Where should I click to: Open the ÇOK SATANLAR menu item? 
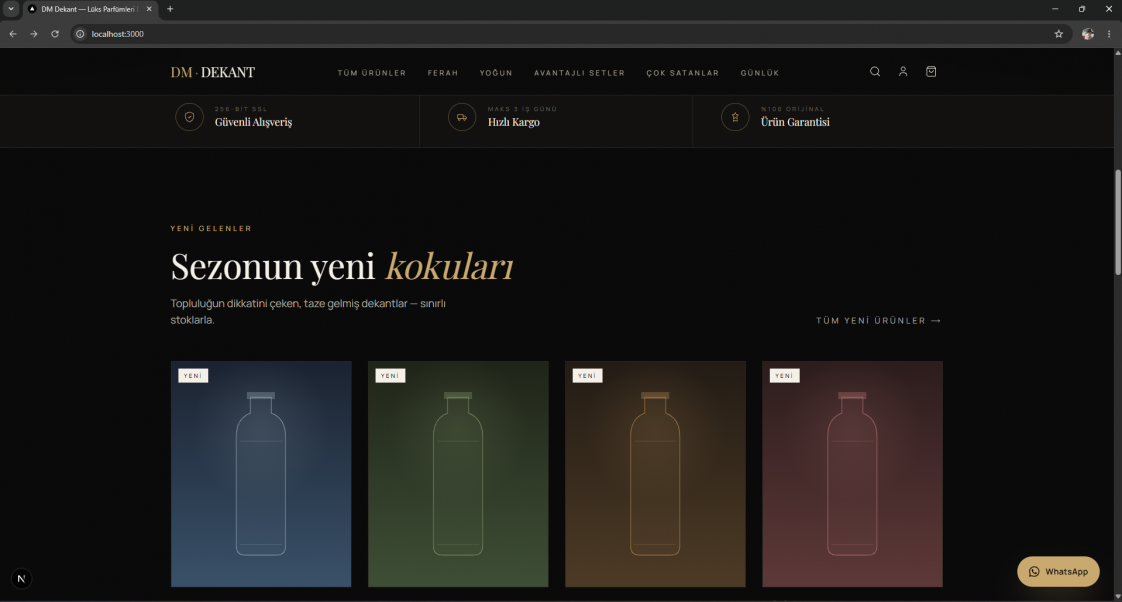coord(683,73)
